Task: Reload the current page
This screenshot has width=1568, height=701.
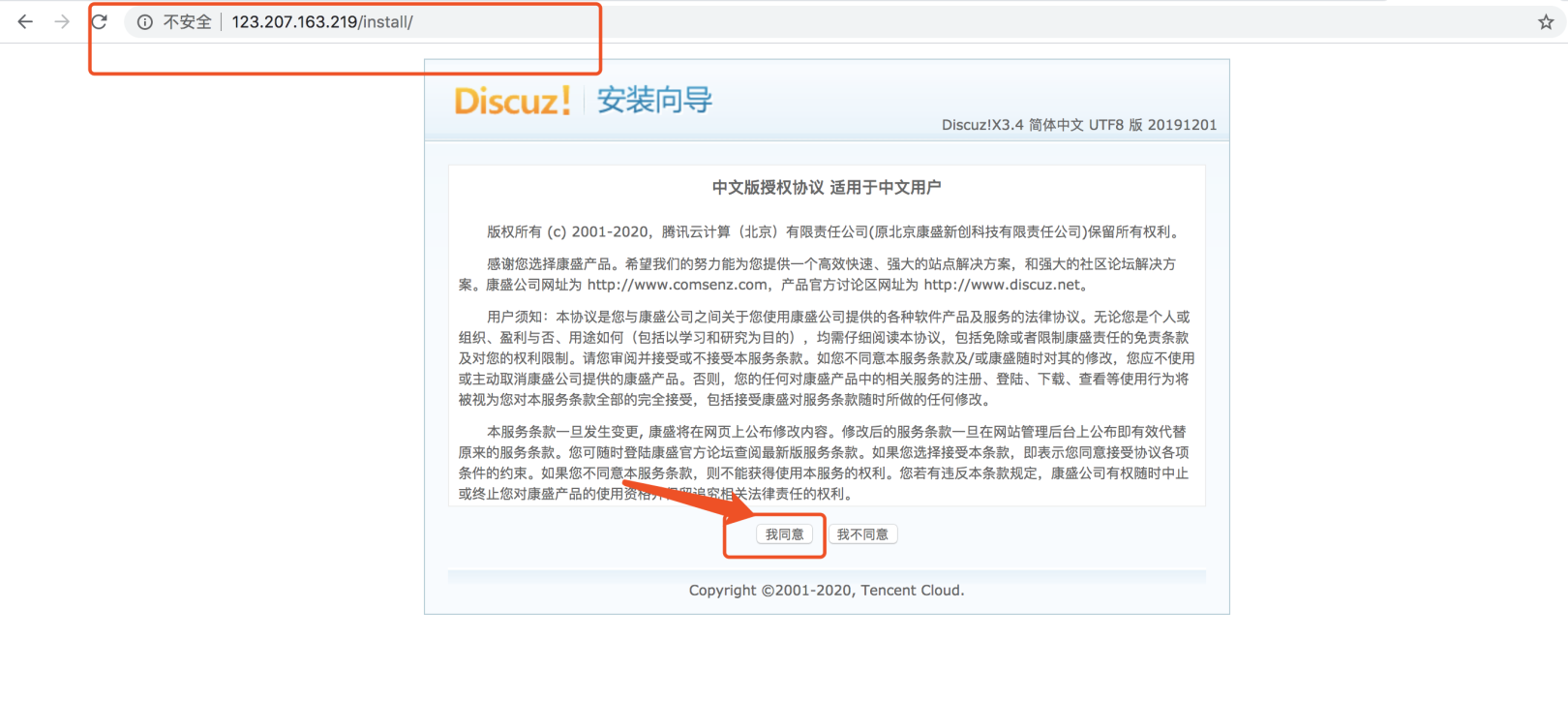Action: tap(99, 21)
